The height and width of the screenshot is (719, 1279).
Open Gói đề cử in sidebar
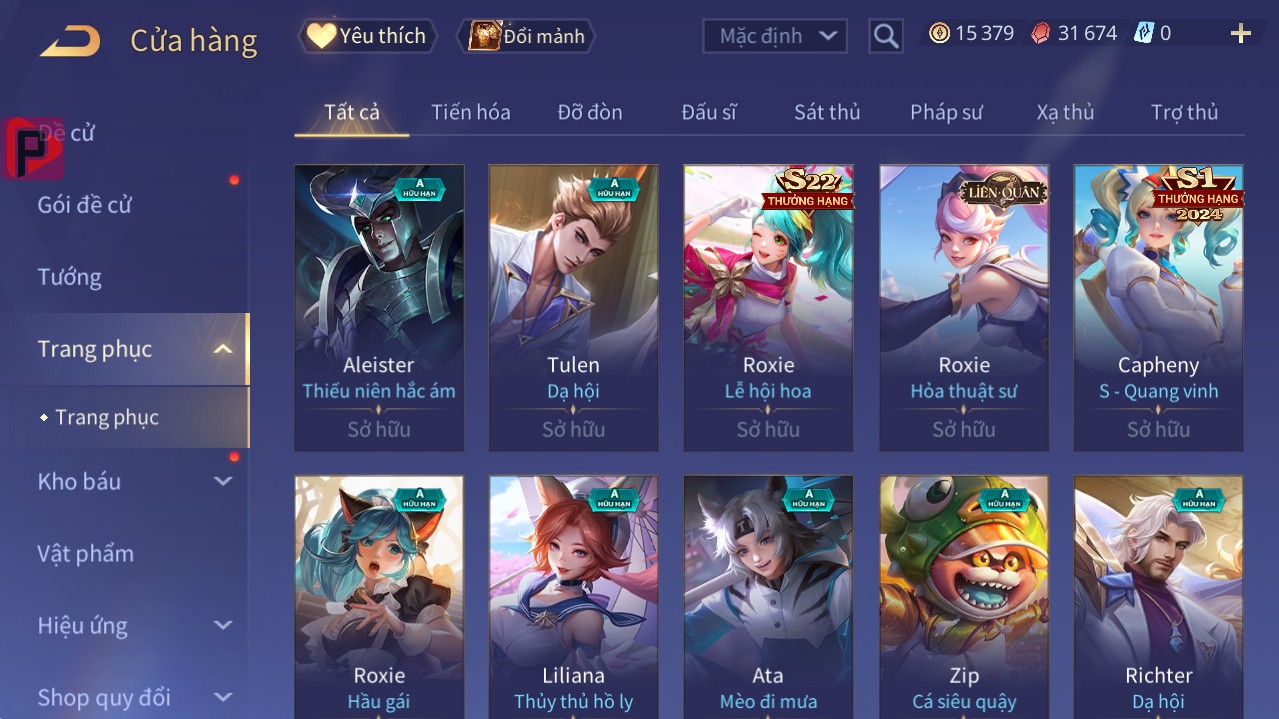coord(85,205)
